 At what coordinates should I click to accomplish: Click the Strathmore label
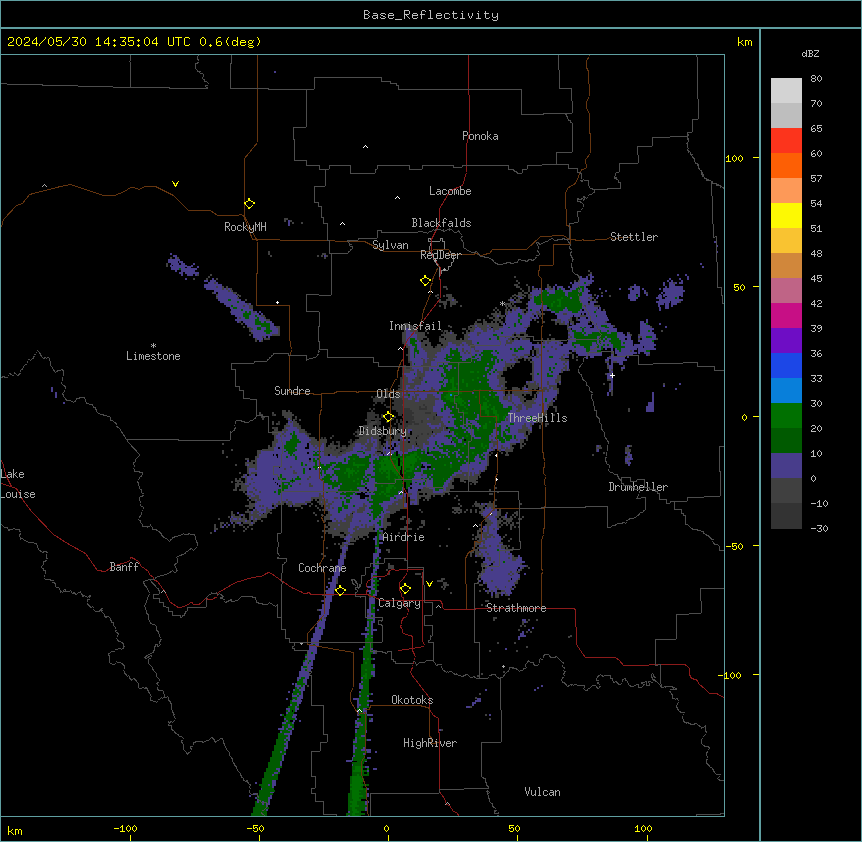tap(516, 608)
